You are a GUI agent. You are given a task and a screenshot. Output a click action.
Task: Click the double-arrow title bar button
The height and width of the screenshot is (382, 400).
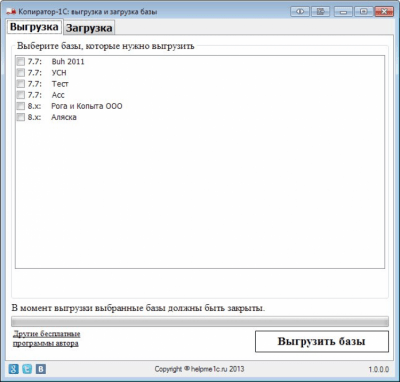click(300, 12)
